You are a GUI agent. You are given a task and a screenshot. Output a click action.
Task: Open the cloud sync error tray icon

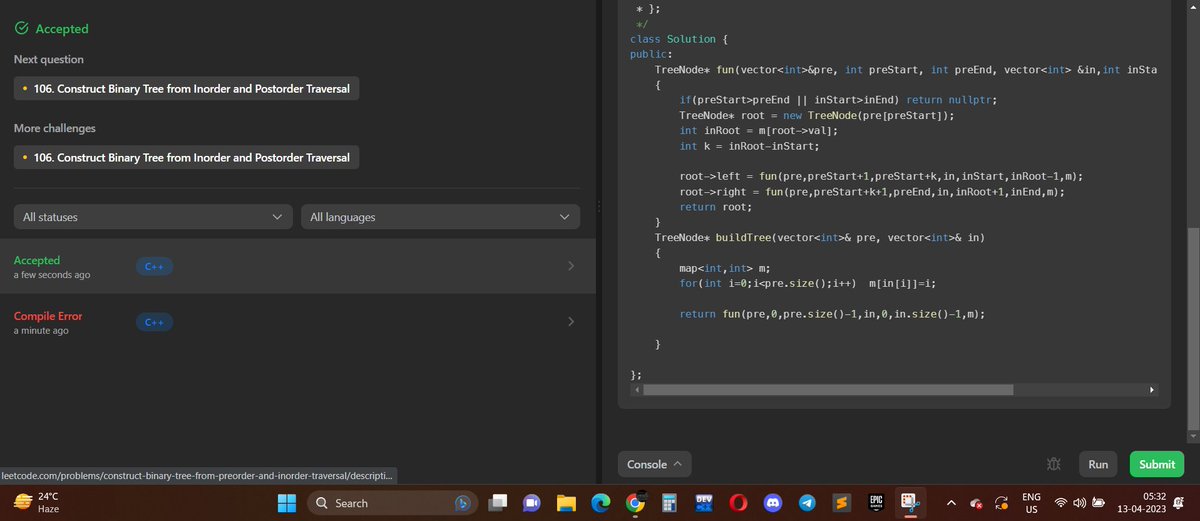click(x=975, y=503)
